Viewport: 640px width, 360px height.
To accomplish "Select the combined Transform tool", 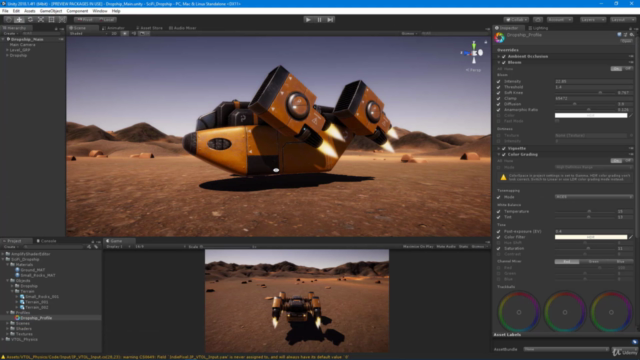I will [x=62, y=20].
